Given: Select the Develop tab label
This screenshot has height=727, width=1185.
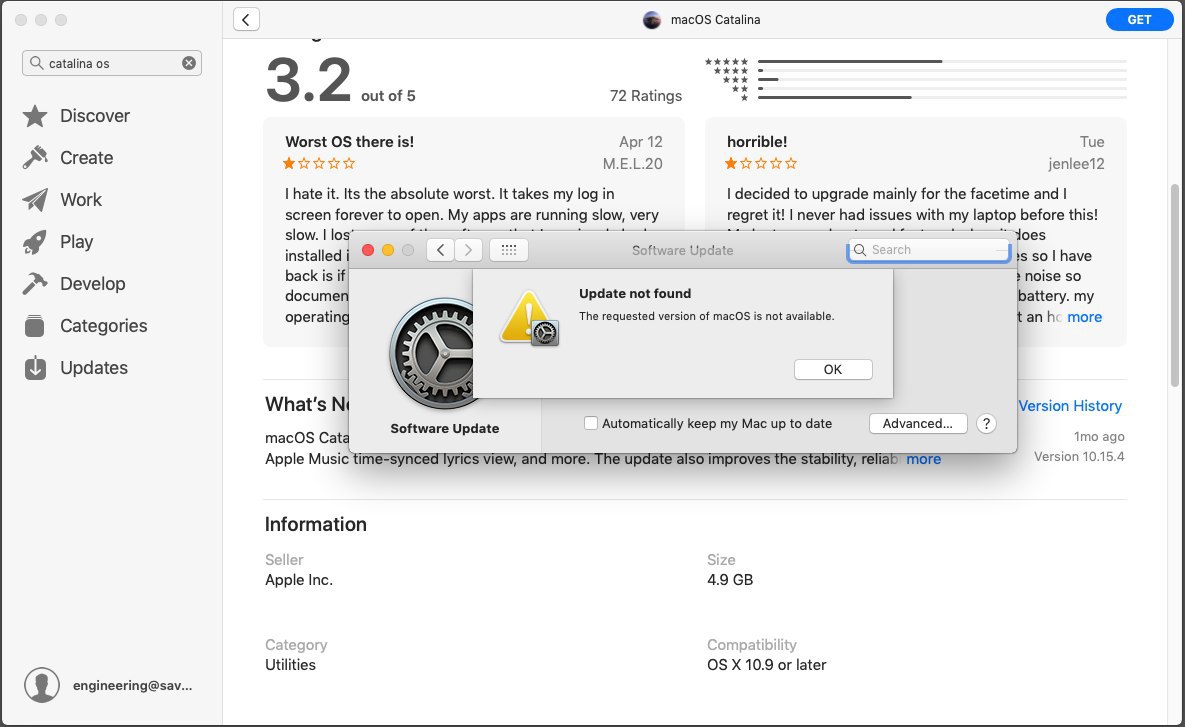Looking at the screenshot, I should 93,283.
